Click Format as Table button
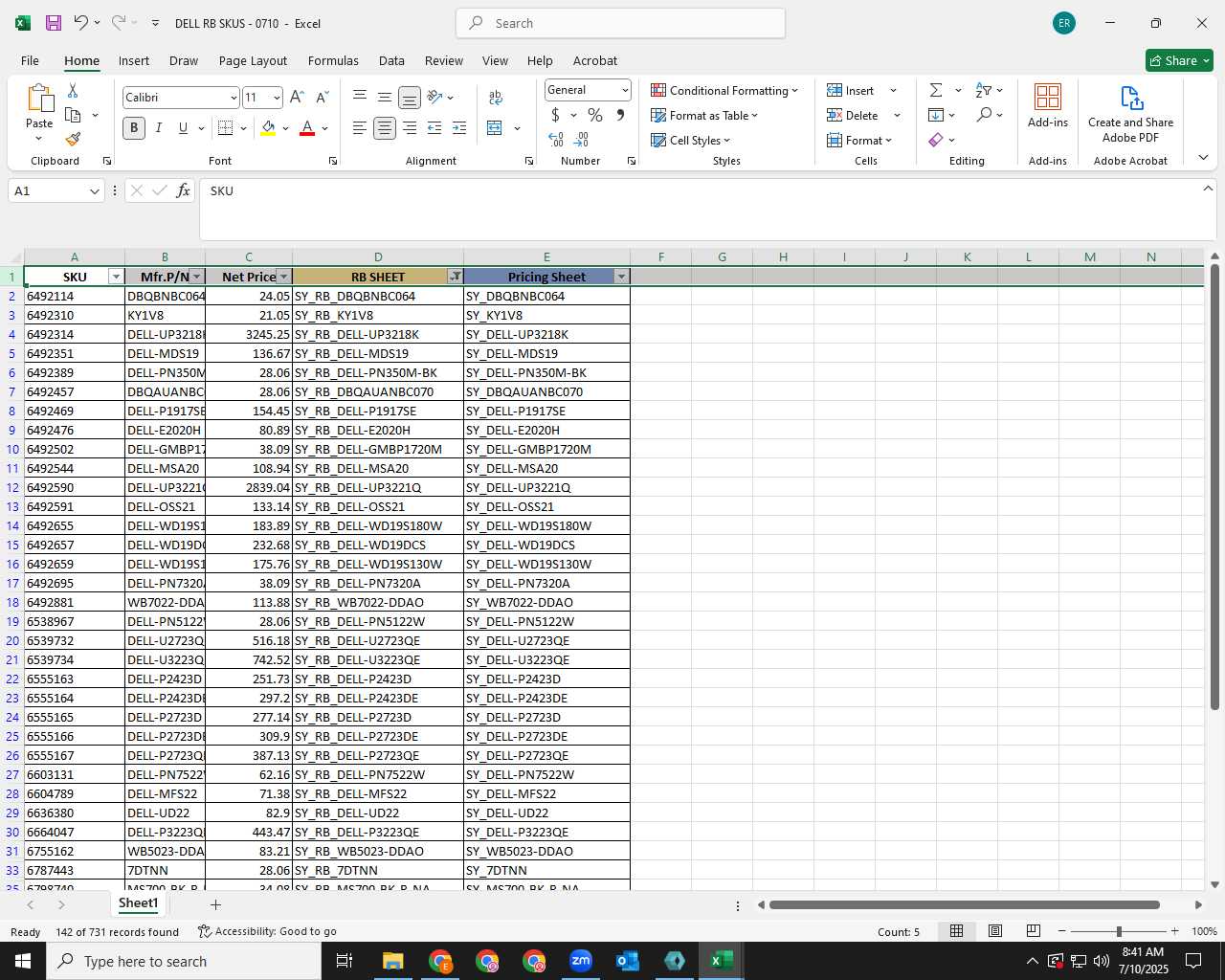The width and height of the screenshot is (1225, 980). (704, 115)
